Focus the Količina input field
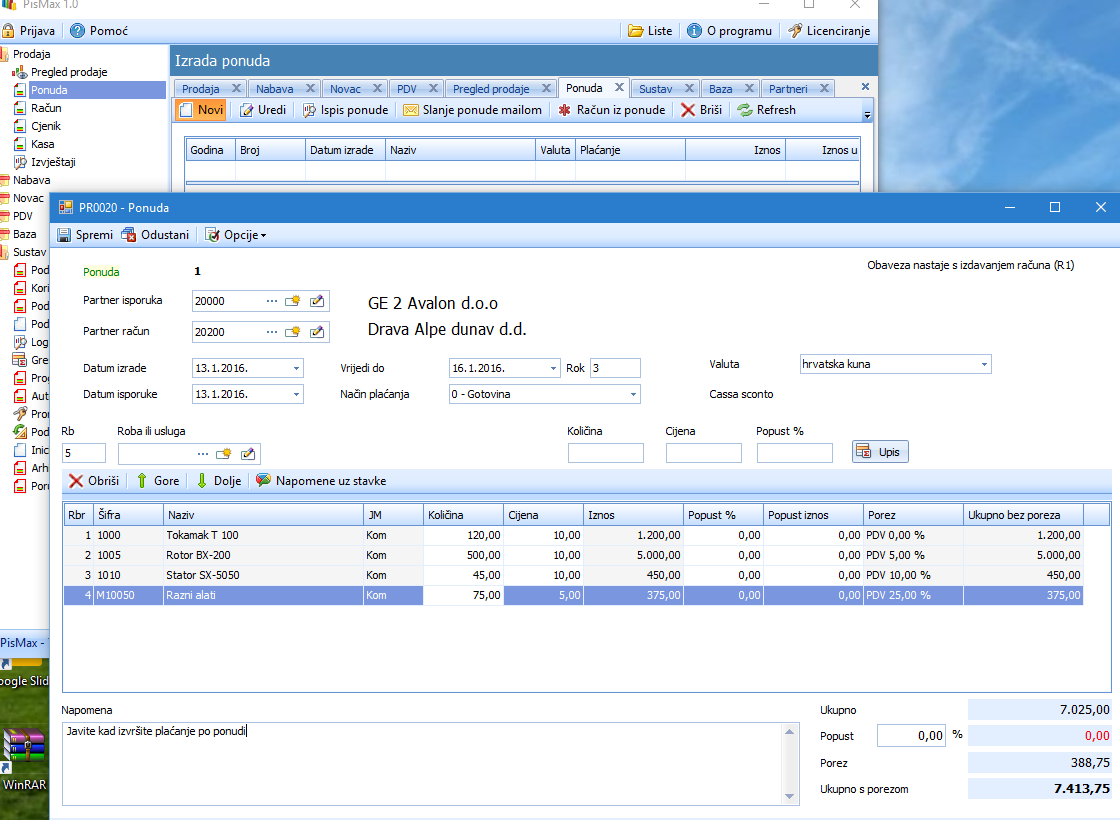The image size is (1120, 820). 606,453
